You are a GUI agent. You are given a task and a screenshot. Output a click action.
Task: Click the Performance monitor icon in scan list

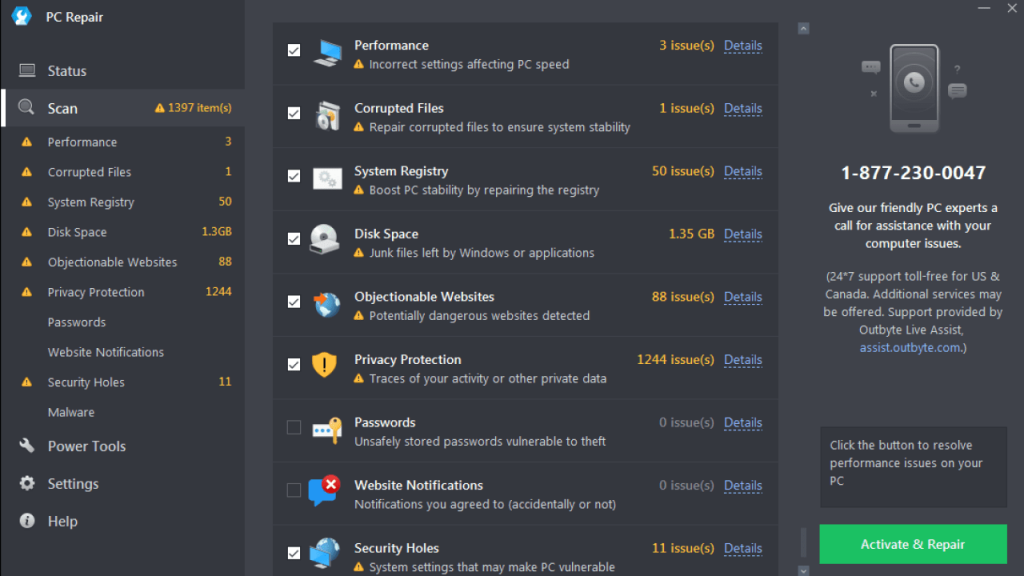pyautogui.click(x=327, y=54)
